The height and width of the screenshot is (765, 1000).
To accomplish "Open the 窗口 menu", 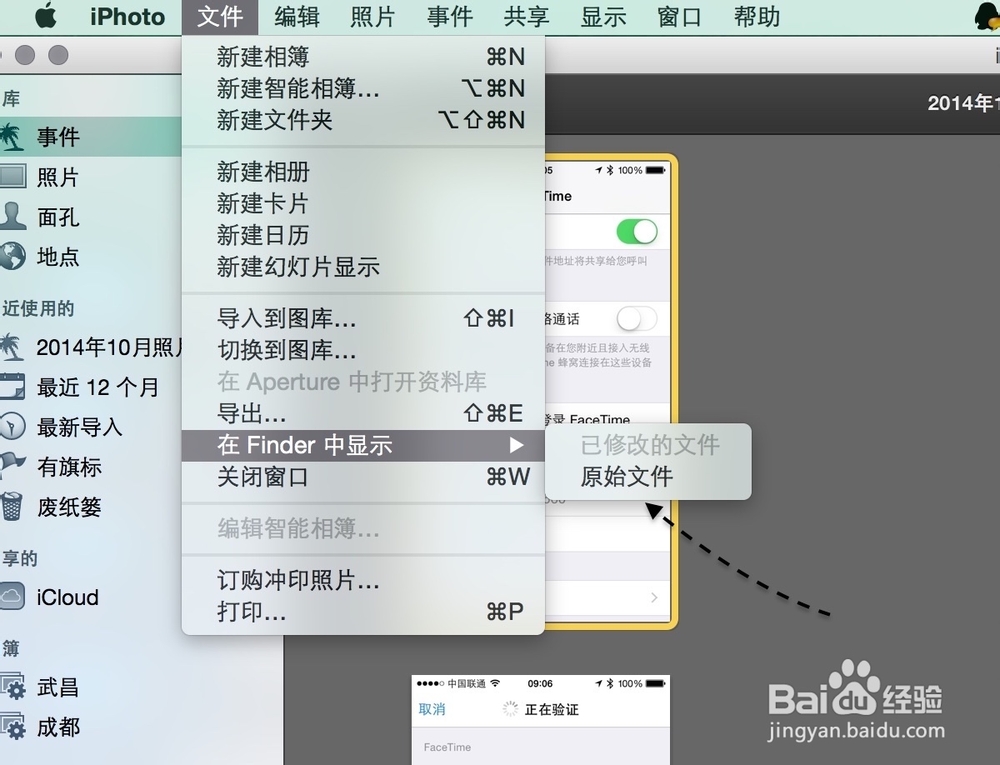I will point(679,17).
